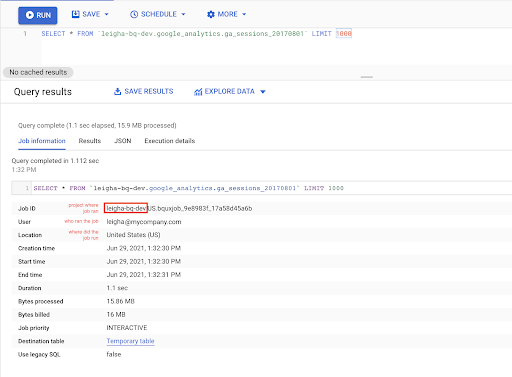Open the Execution details tab
This screenshot has height=377, width=512.
pyautogui.click(x=170, y=141)
